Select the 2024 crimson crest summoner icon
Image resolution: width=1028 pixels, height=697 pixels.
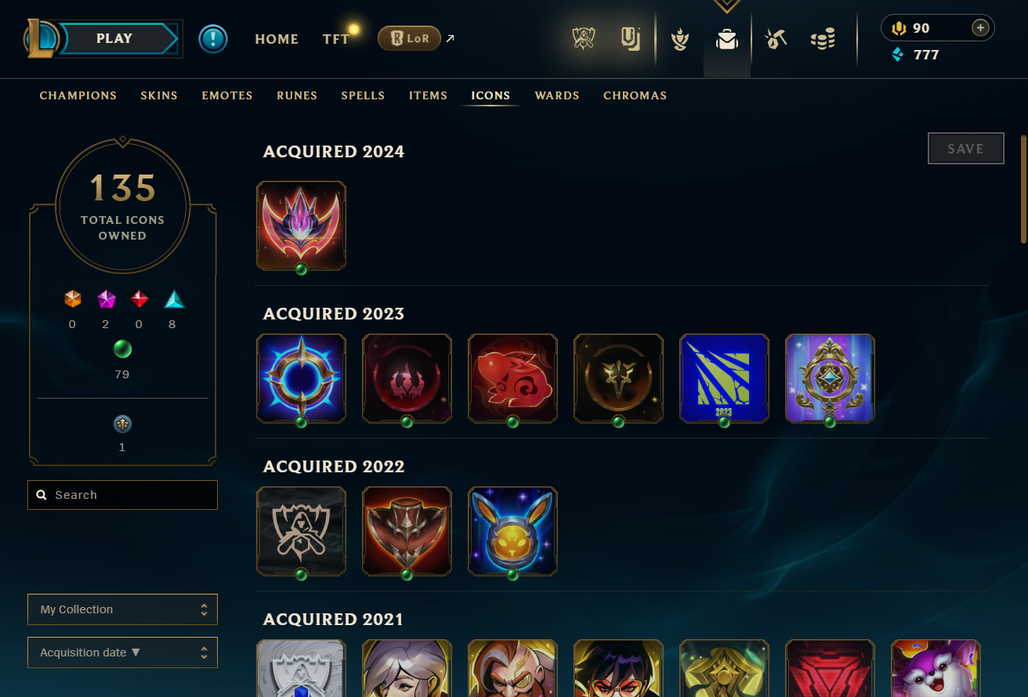(301, 226)
